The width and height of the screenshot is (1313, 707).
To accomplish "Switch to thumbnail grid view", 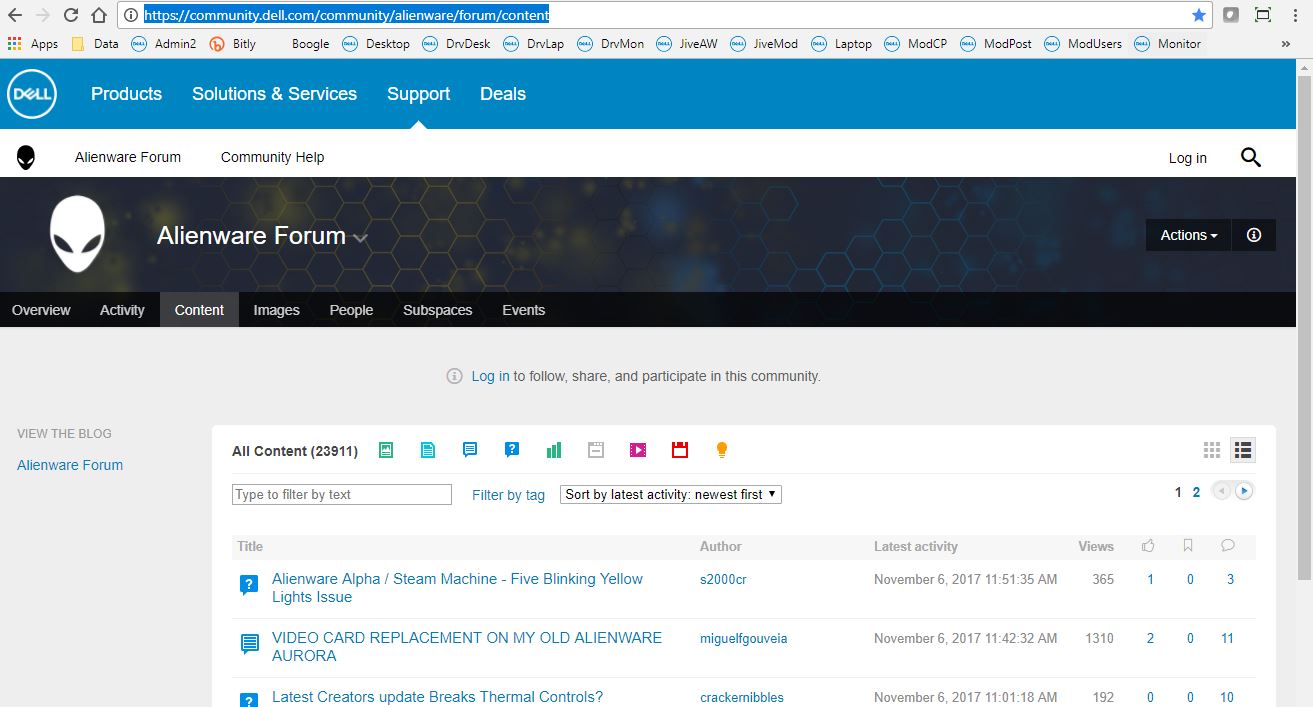I will (x=1212, y=450).
